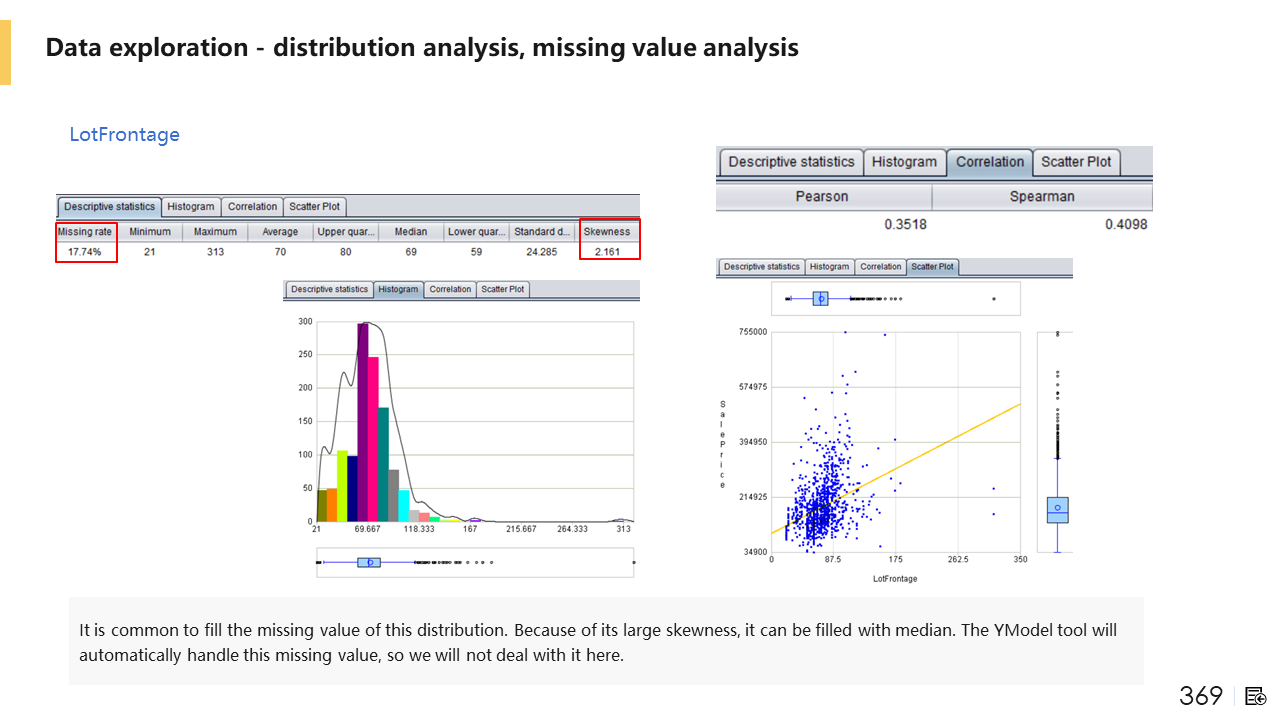Image resolution: width=1280 pixels, height=720 pixels.
Task: Click the yellow accent bar beside the slide title
Action: coord(5,51)
